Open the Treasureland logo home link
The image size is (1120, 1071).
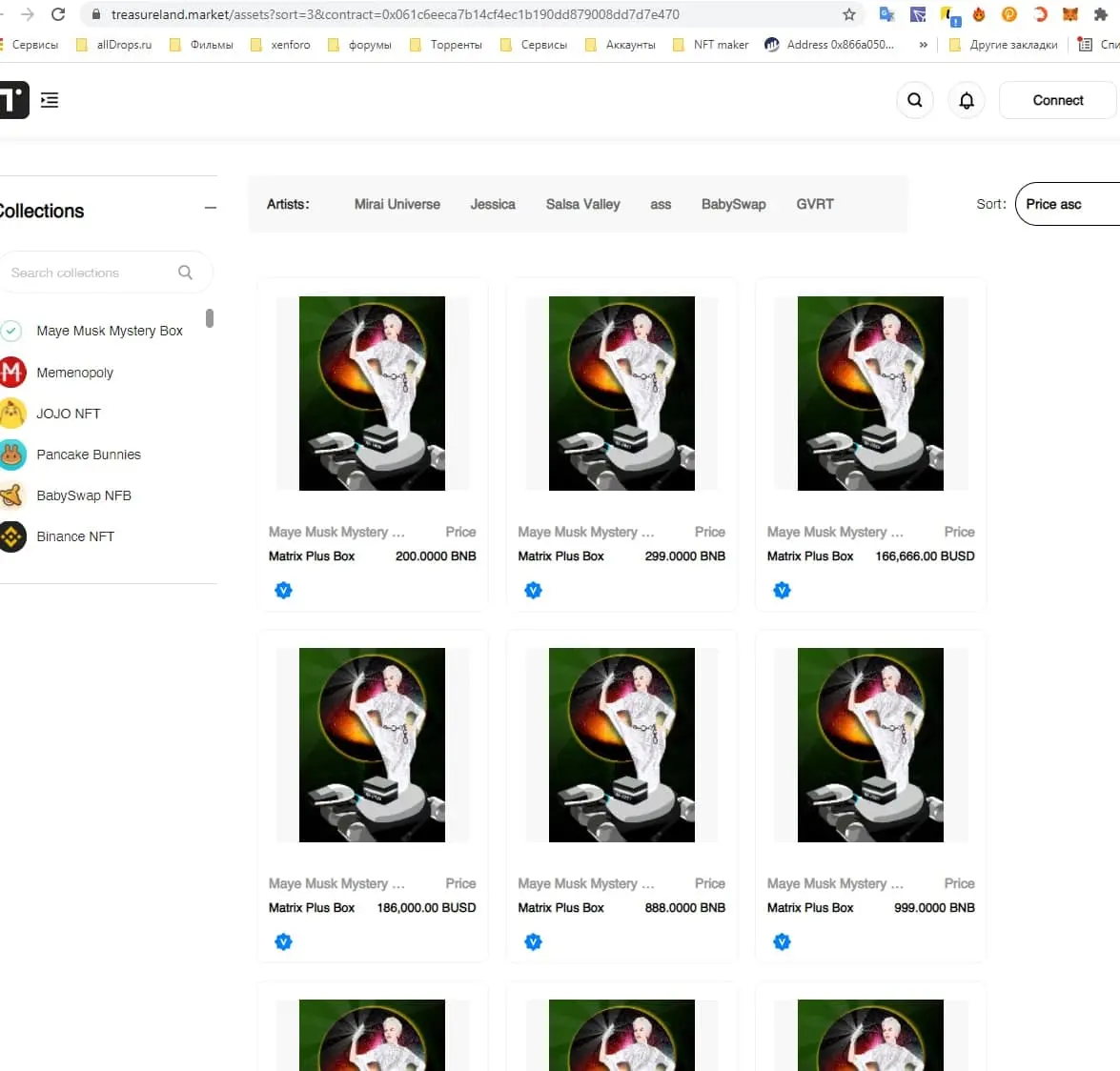(x=13, y=100)
